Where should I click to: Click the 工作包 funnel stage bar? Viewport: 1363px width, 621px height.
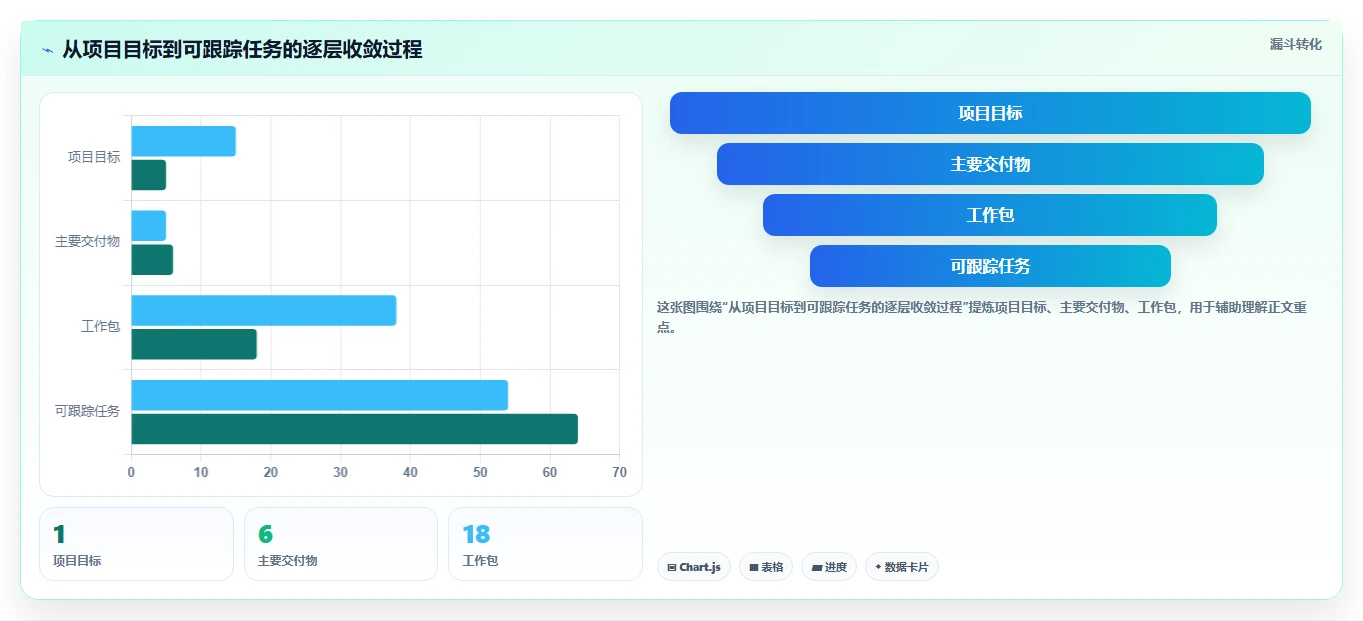pyautogui.click(x=990, y=215)
